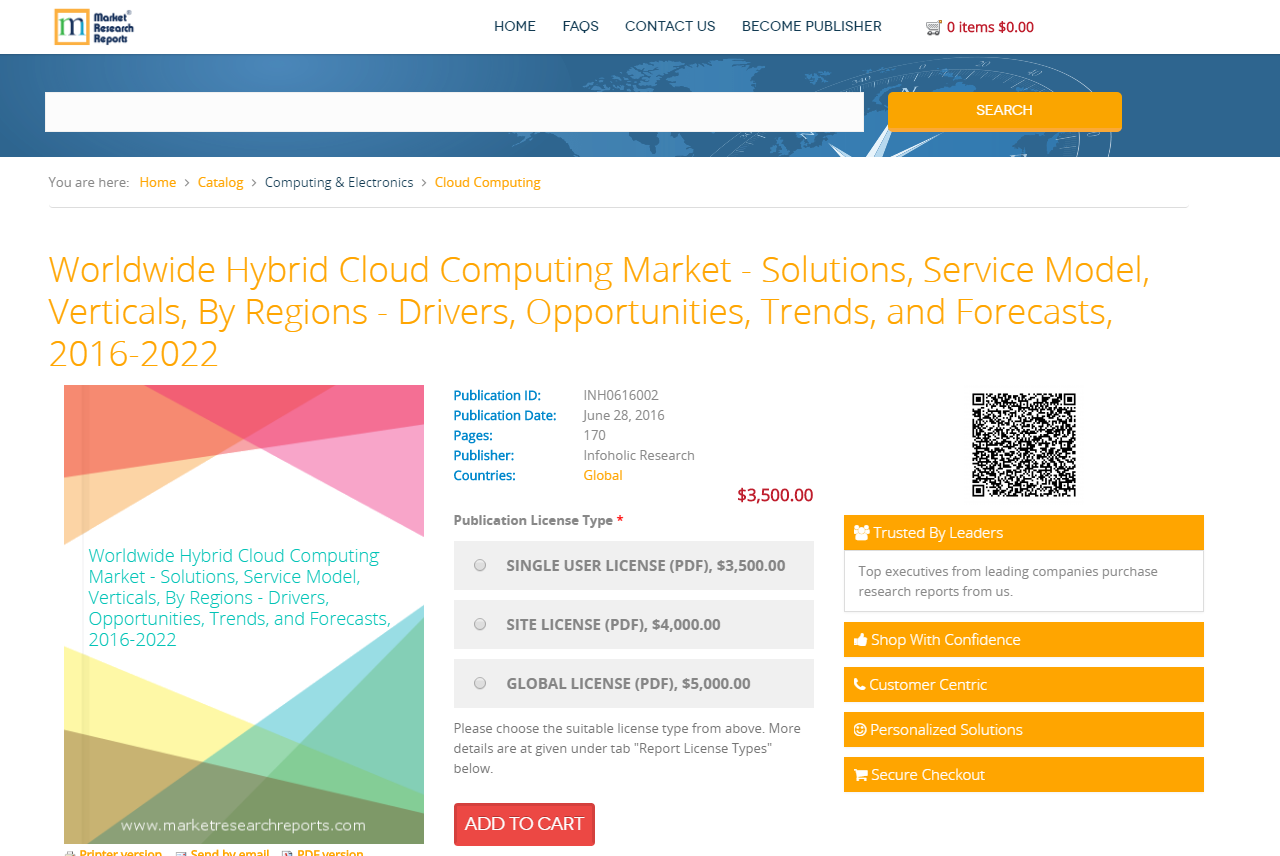Click ADD TO CART button
1280x856 pixels.
[x=524, y=824]
